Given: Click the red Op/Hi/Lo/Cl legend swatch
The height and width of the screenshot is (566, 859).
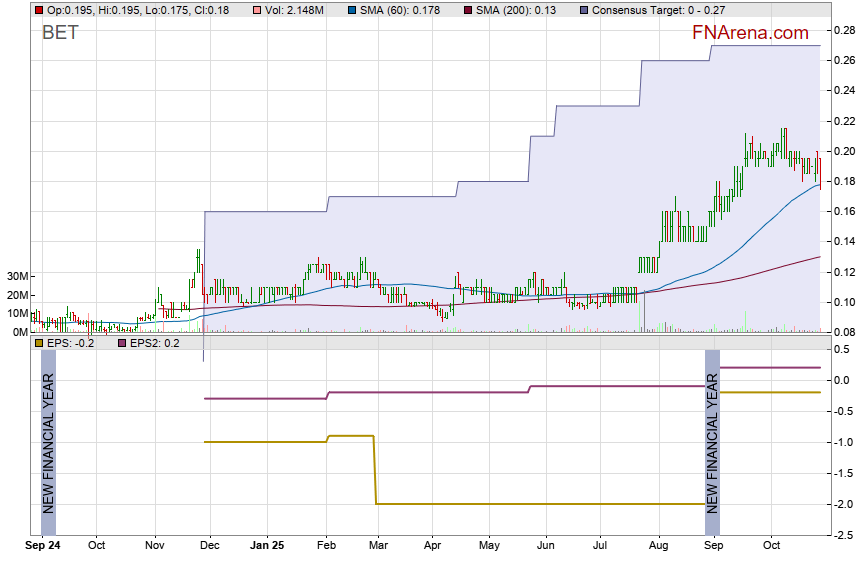Looking at the screenshot, I should (x=38, y=10).
